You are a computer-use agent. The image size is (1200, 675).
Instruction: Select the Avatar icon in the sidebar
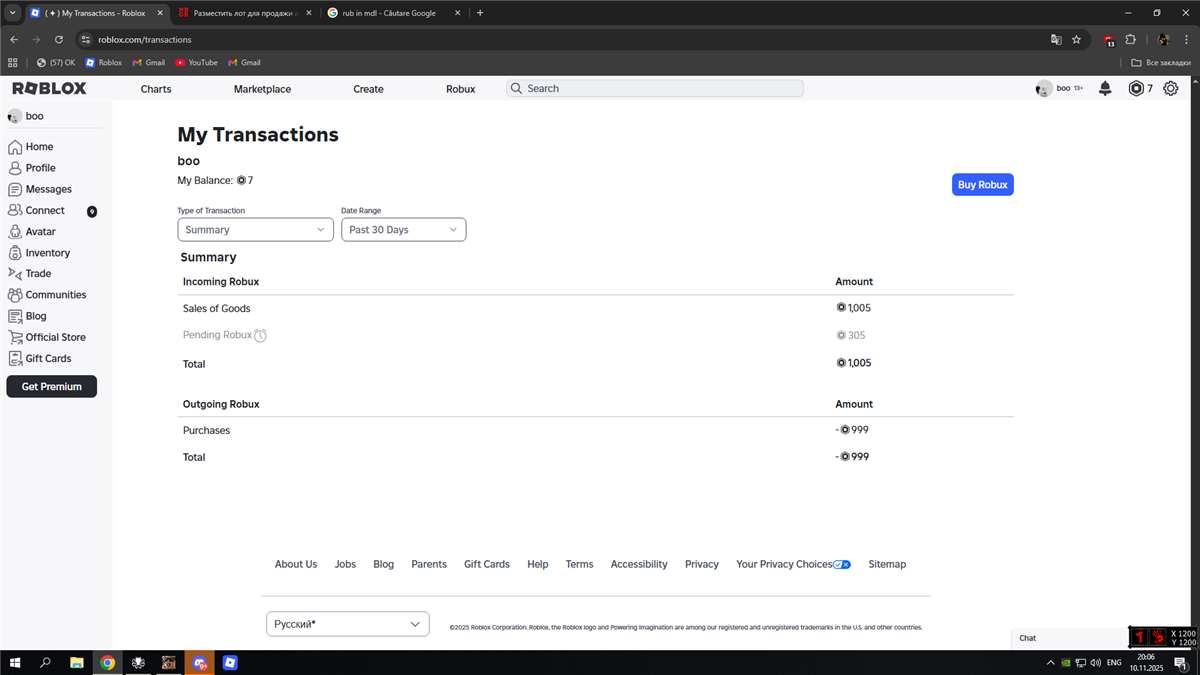coord(14,231)
